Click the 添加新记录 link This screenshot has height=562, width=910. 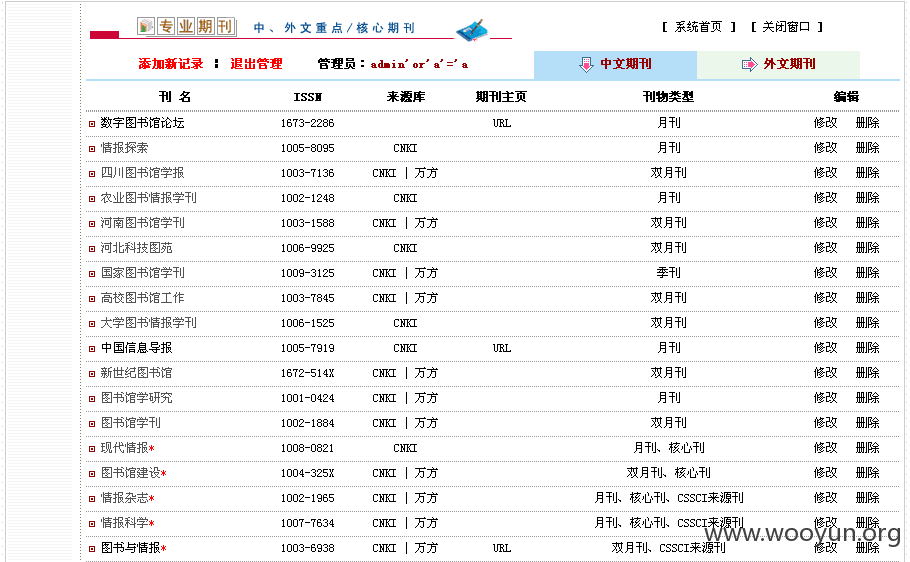[x=171, y=64]
